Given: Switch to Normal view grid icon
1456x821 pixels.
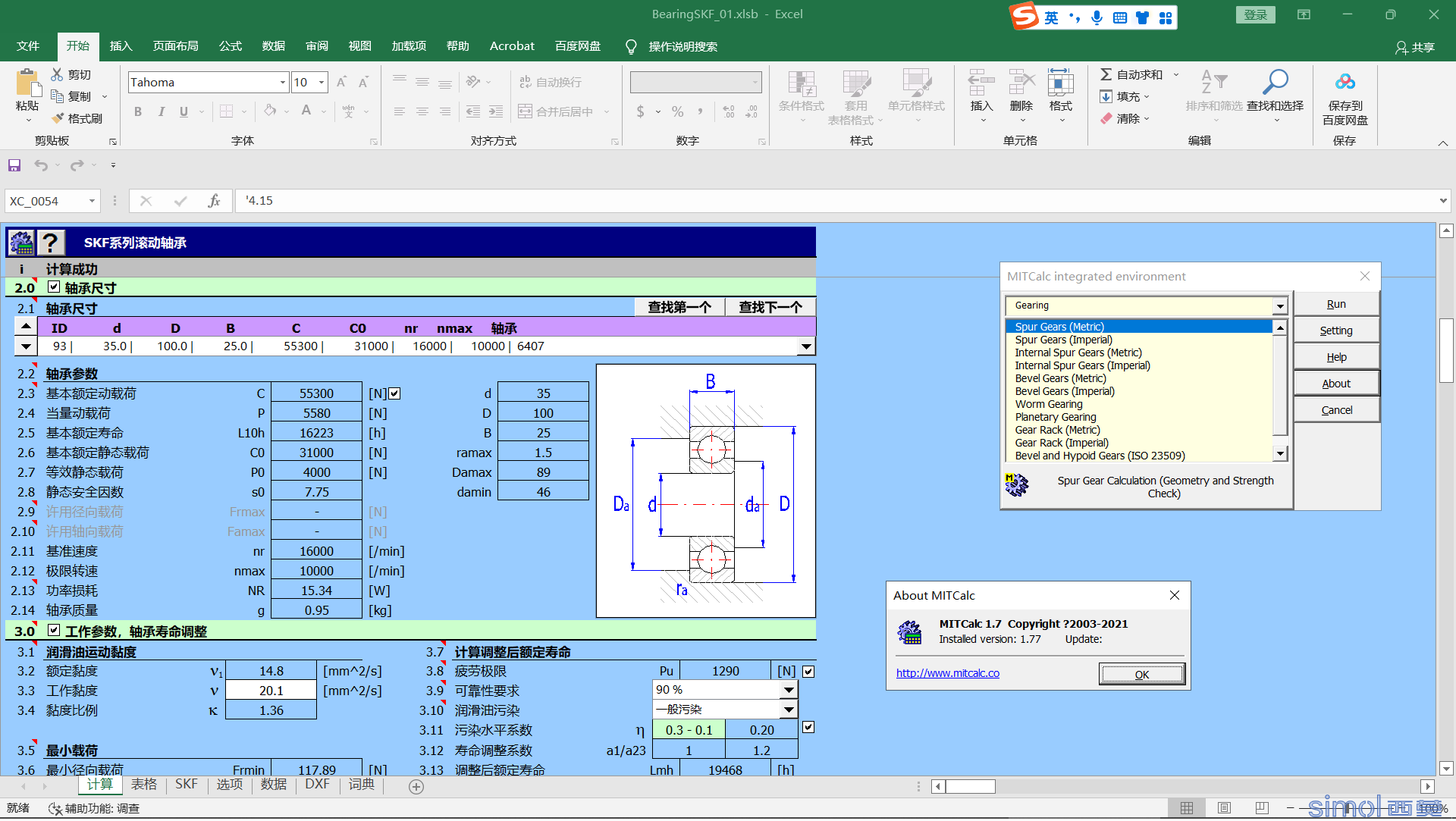Looking at the screenshot, I should point(1187,808).
